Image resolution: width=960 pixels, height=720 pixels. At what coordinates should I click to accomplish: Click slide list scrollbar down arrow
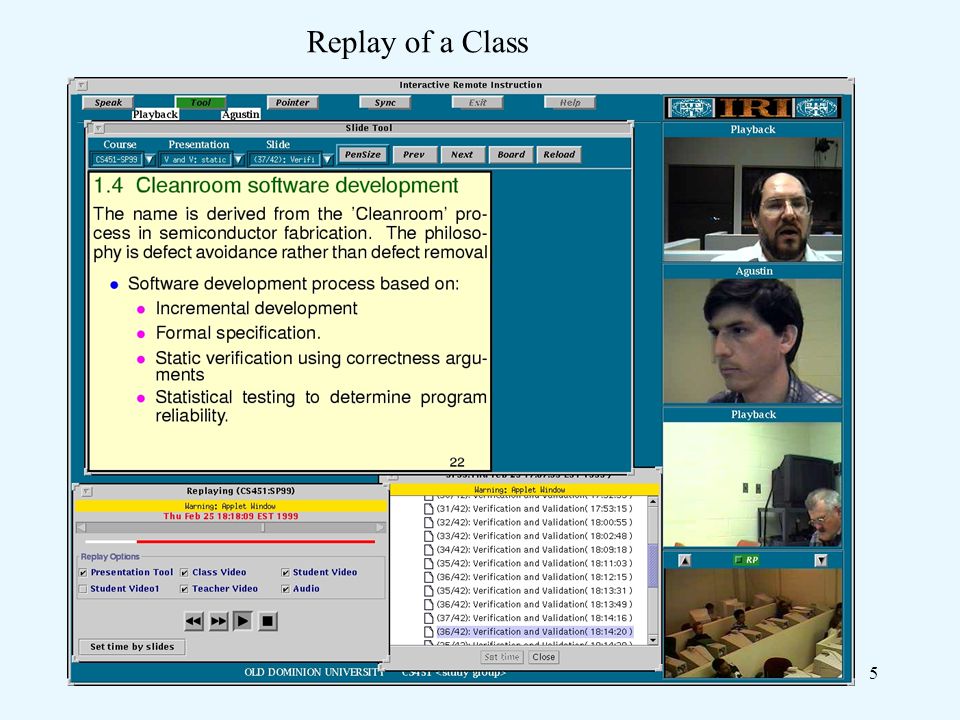[x=653, y=640]
